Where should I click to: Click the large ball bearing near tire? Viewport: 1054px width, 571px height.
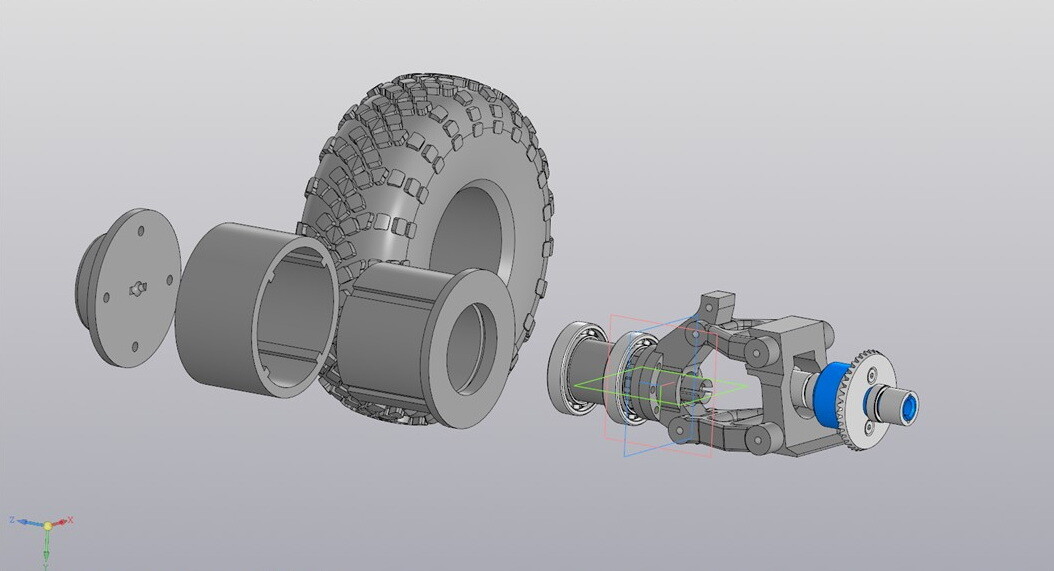[562, 367]
